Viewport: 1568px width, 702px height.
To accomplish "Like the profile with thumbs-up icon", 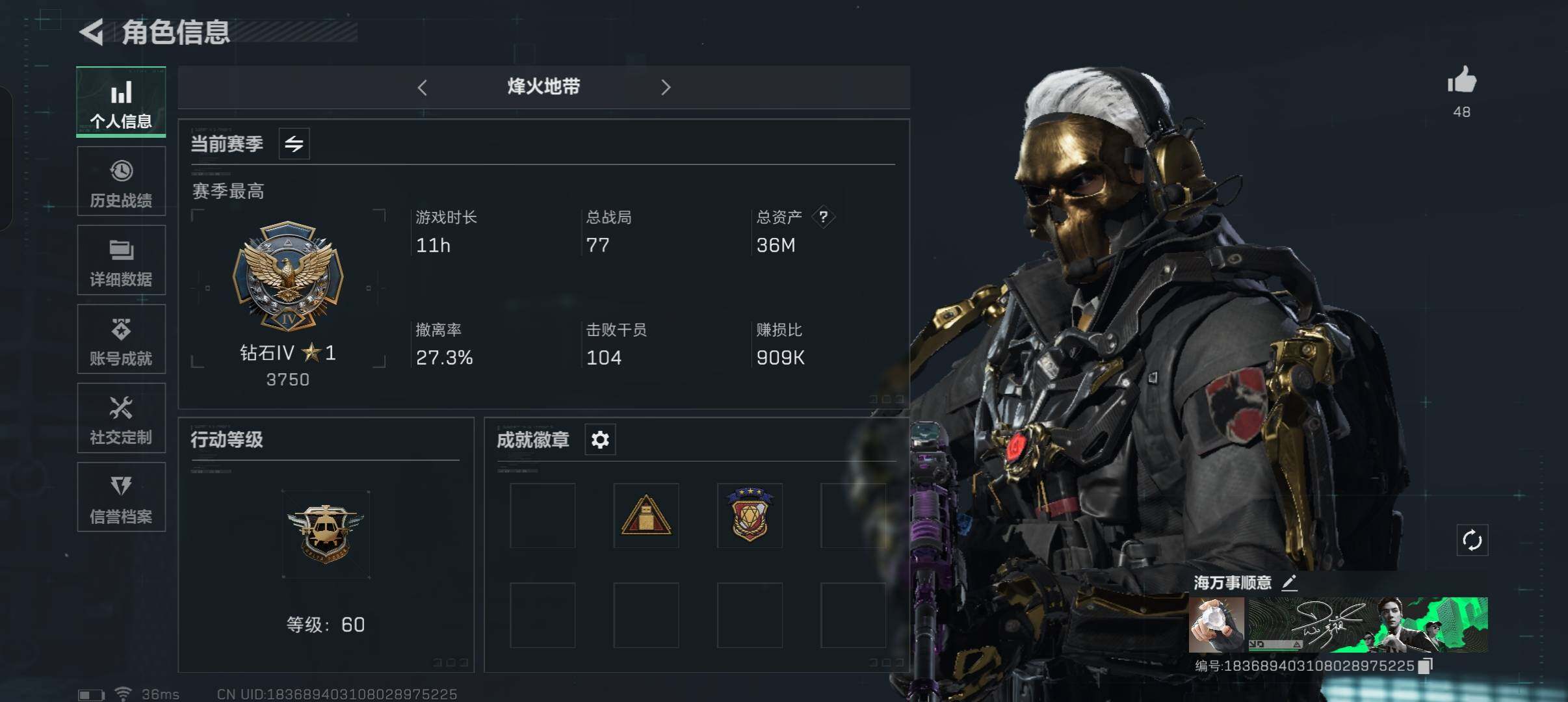I will pyautogui.click(x=1461, y=81).
